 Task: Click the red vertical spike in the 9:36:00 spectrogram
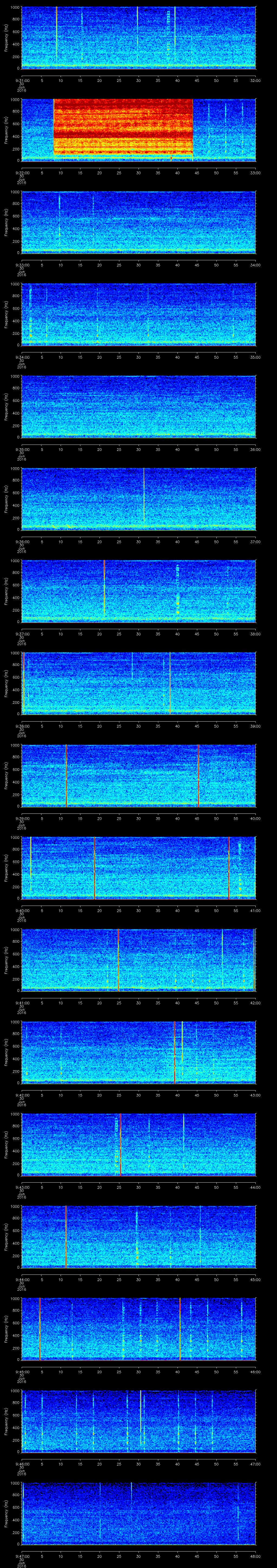[144, 495]
